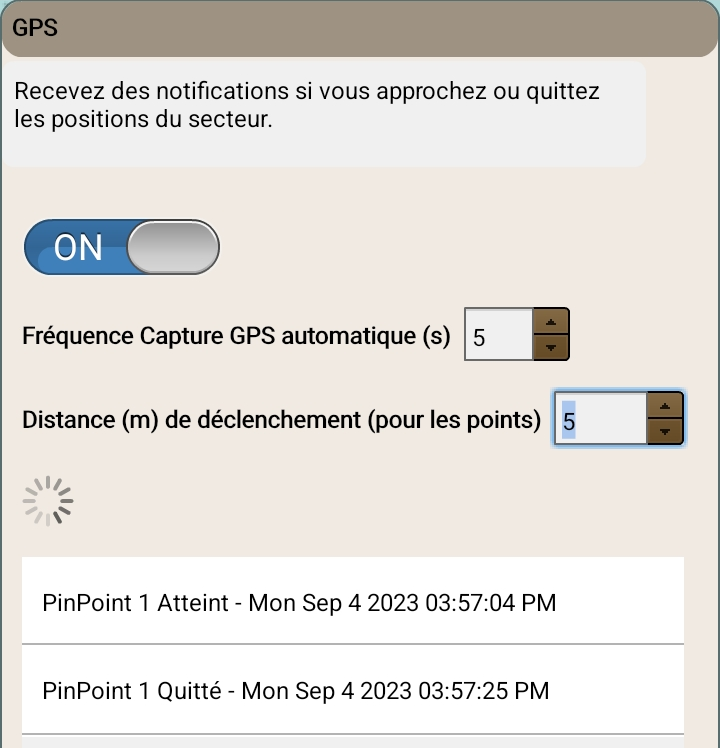The image size is (720, 748).
Task: Focus the Fréquence Capture GPS input field
Action: [499, 336]
